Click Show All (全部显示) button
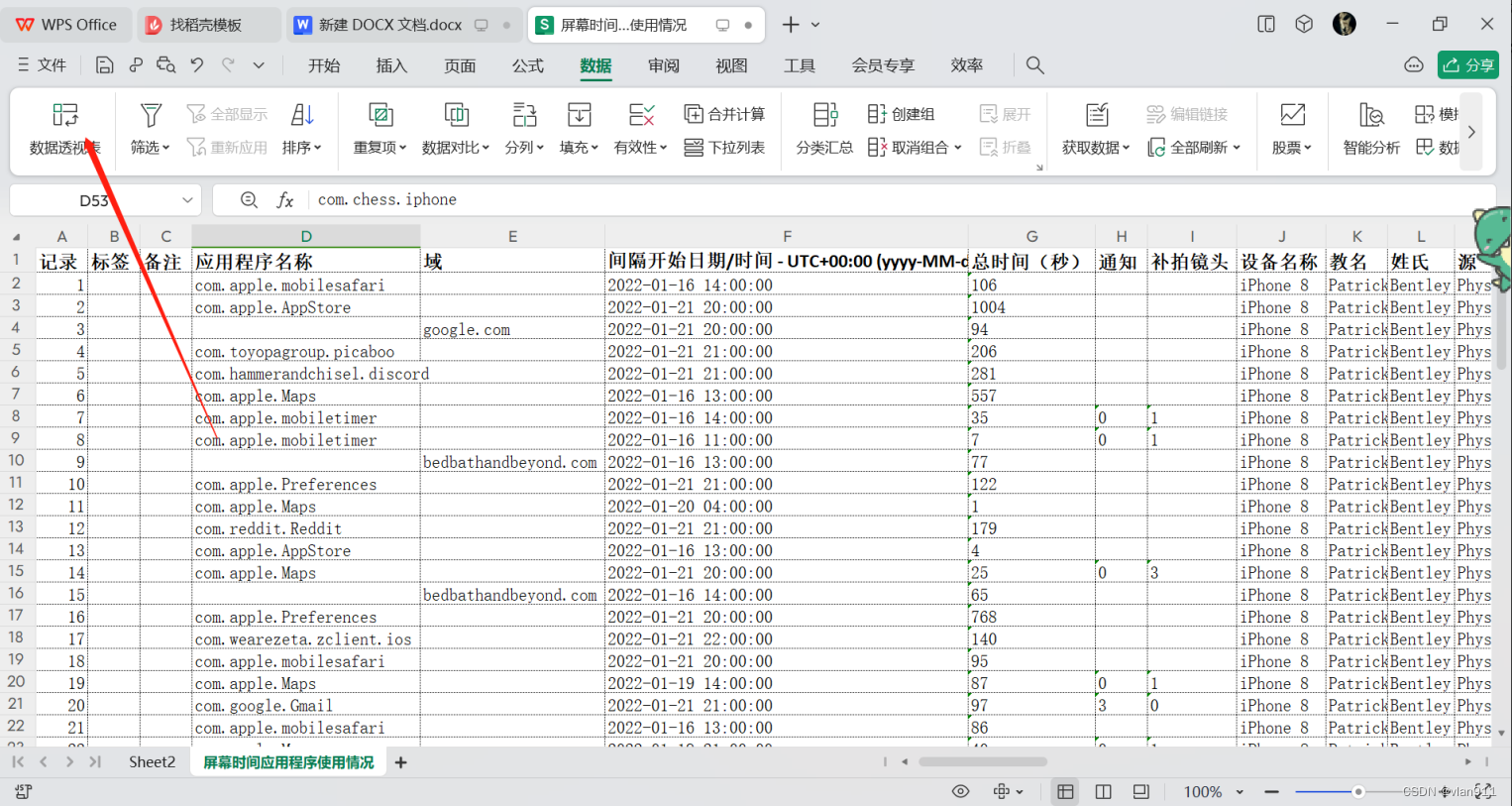This screenshot has height=806, width=1512. pyautogui.click(x=227, y=114)
